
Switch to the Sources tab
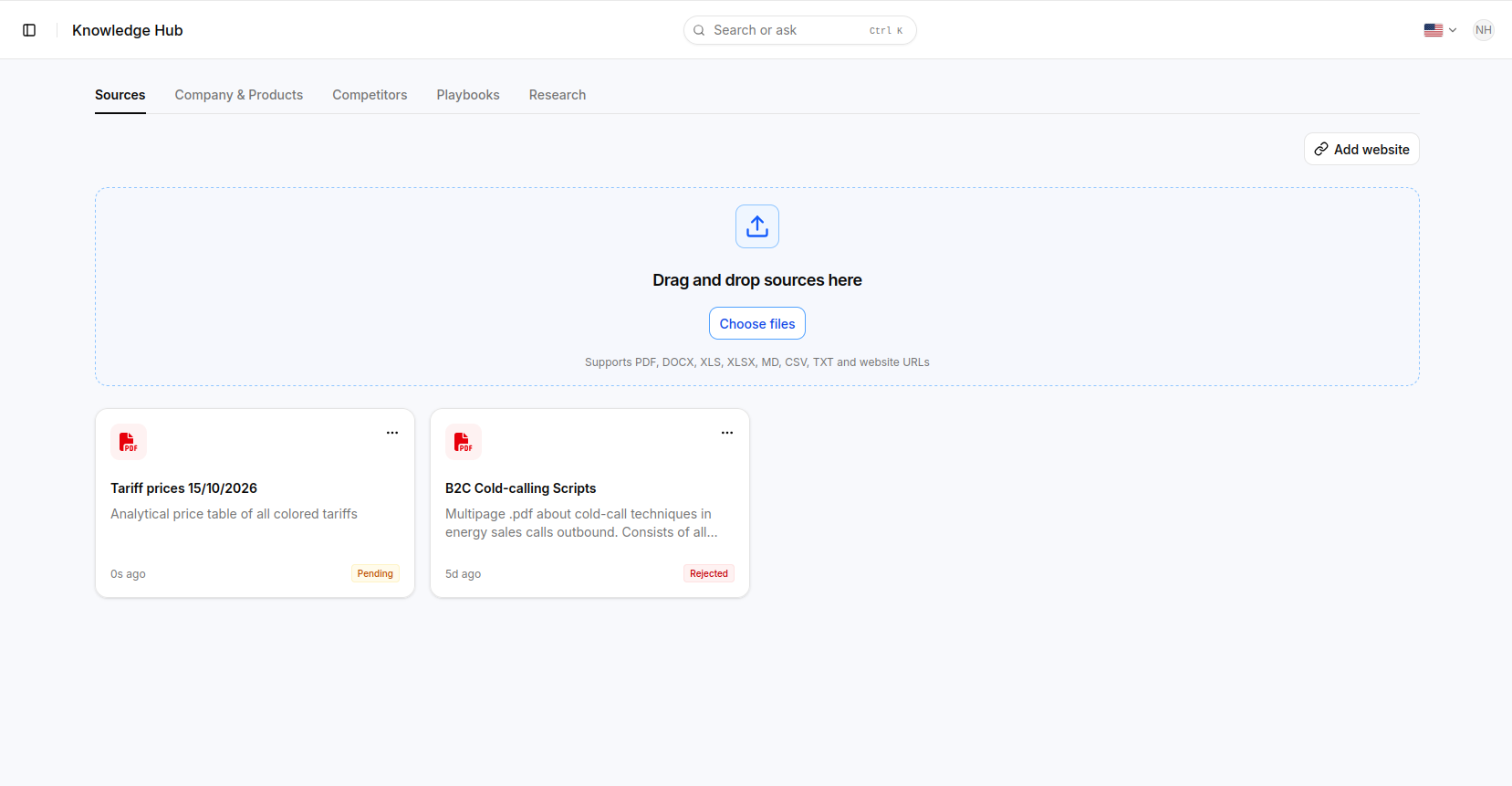[120, 95]
